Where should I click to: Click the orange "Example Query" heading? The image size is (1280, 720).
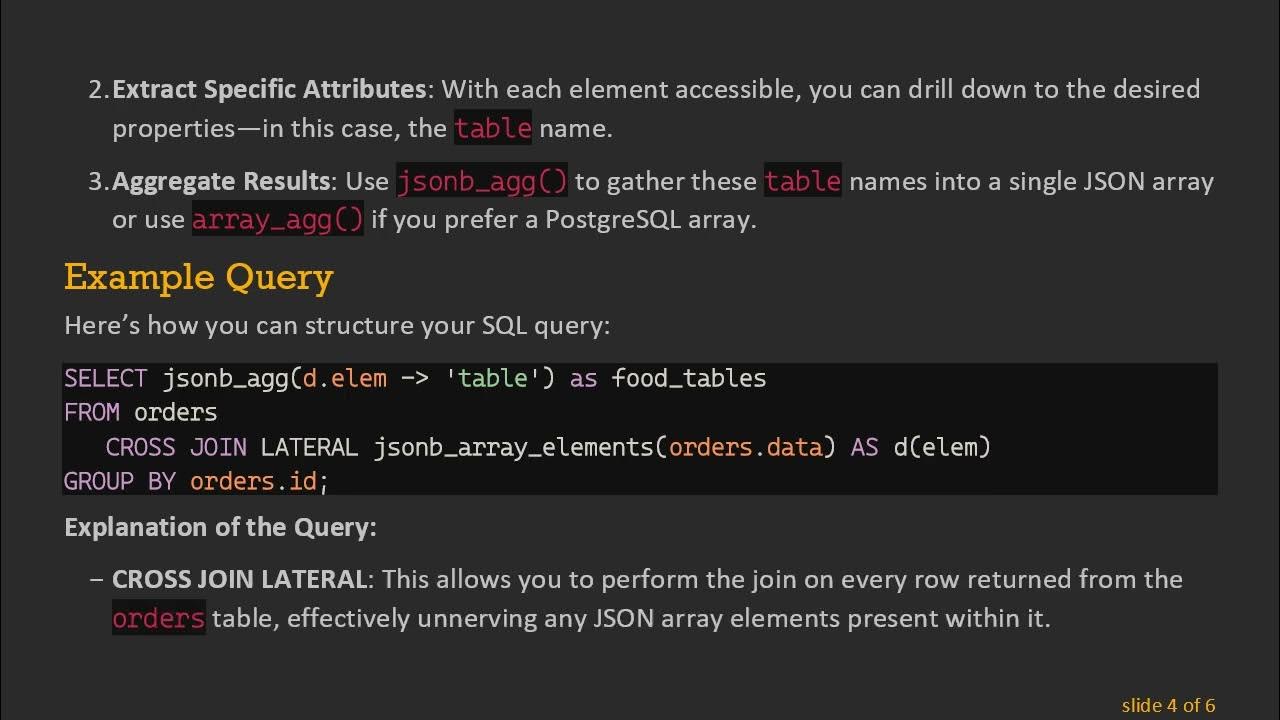click(x=198, y=277)
